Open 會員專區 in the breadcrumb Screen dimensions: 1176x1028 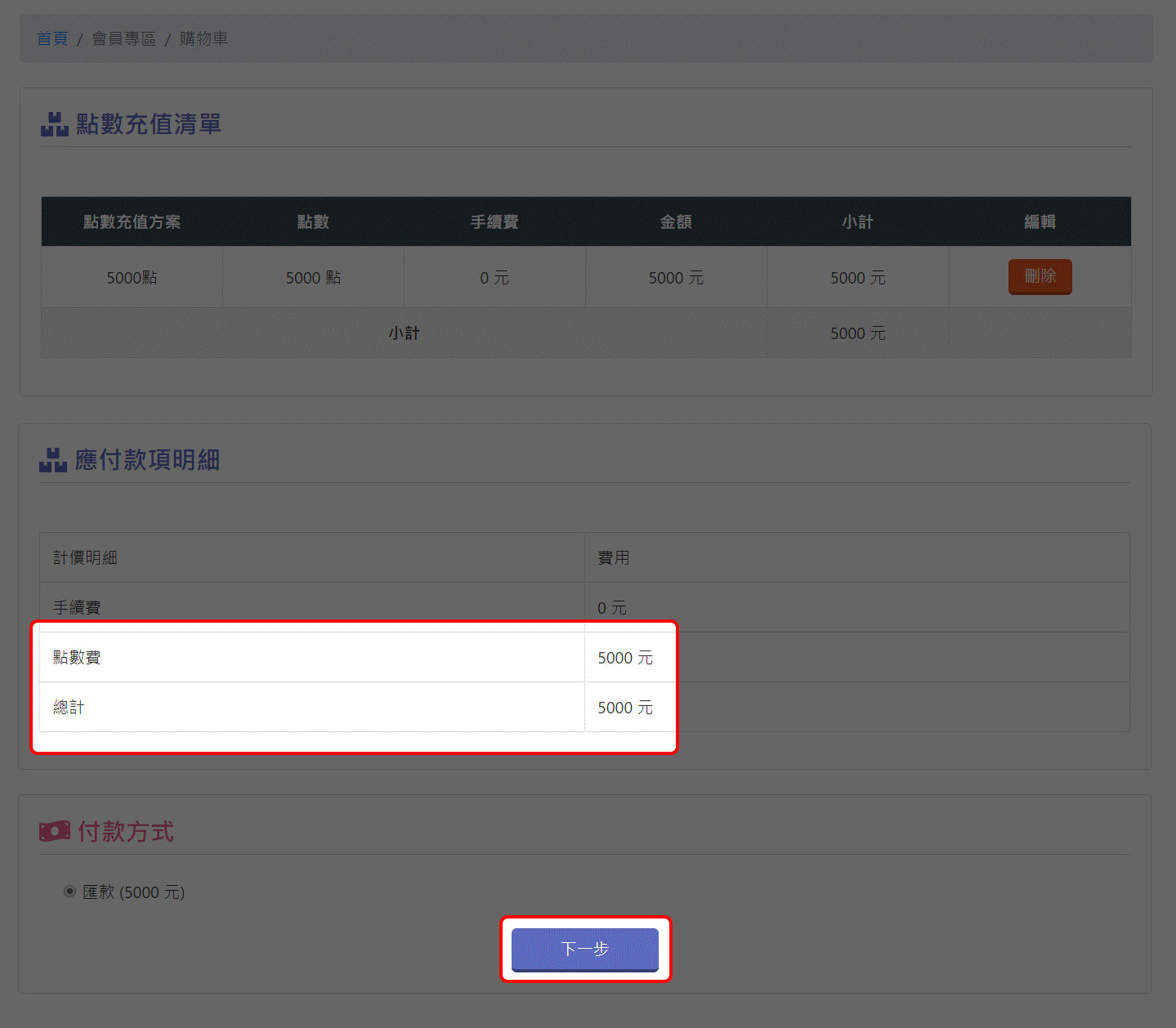[x=123, y=38]
